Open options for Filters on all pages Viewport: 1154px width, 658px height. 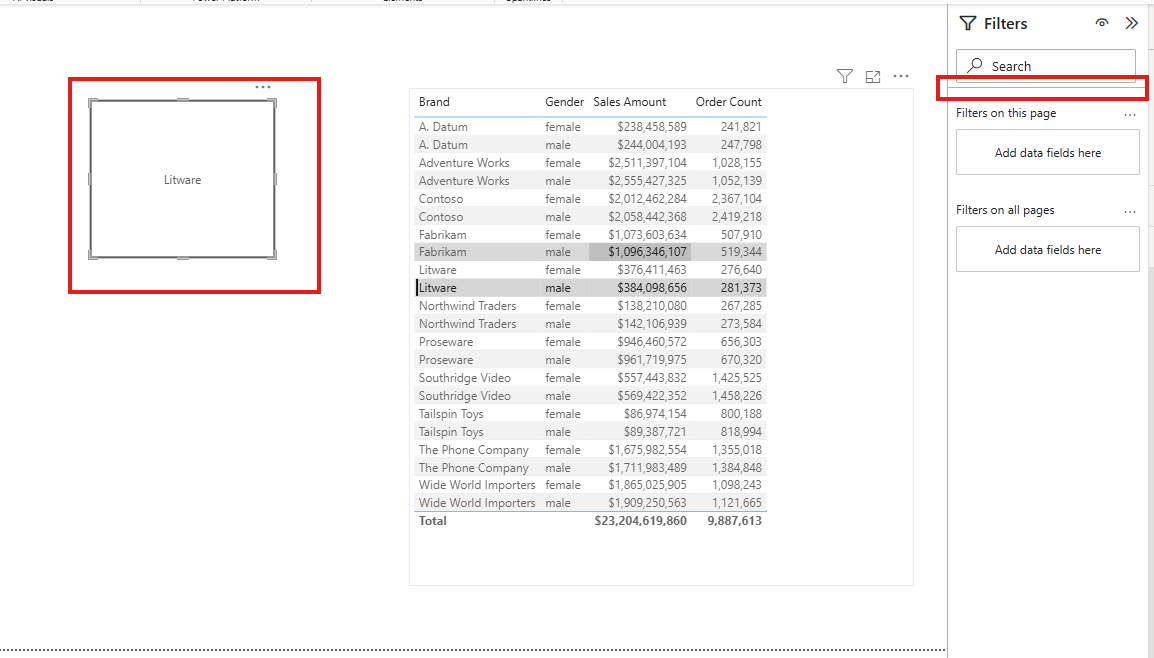tap(1130, 212)
